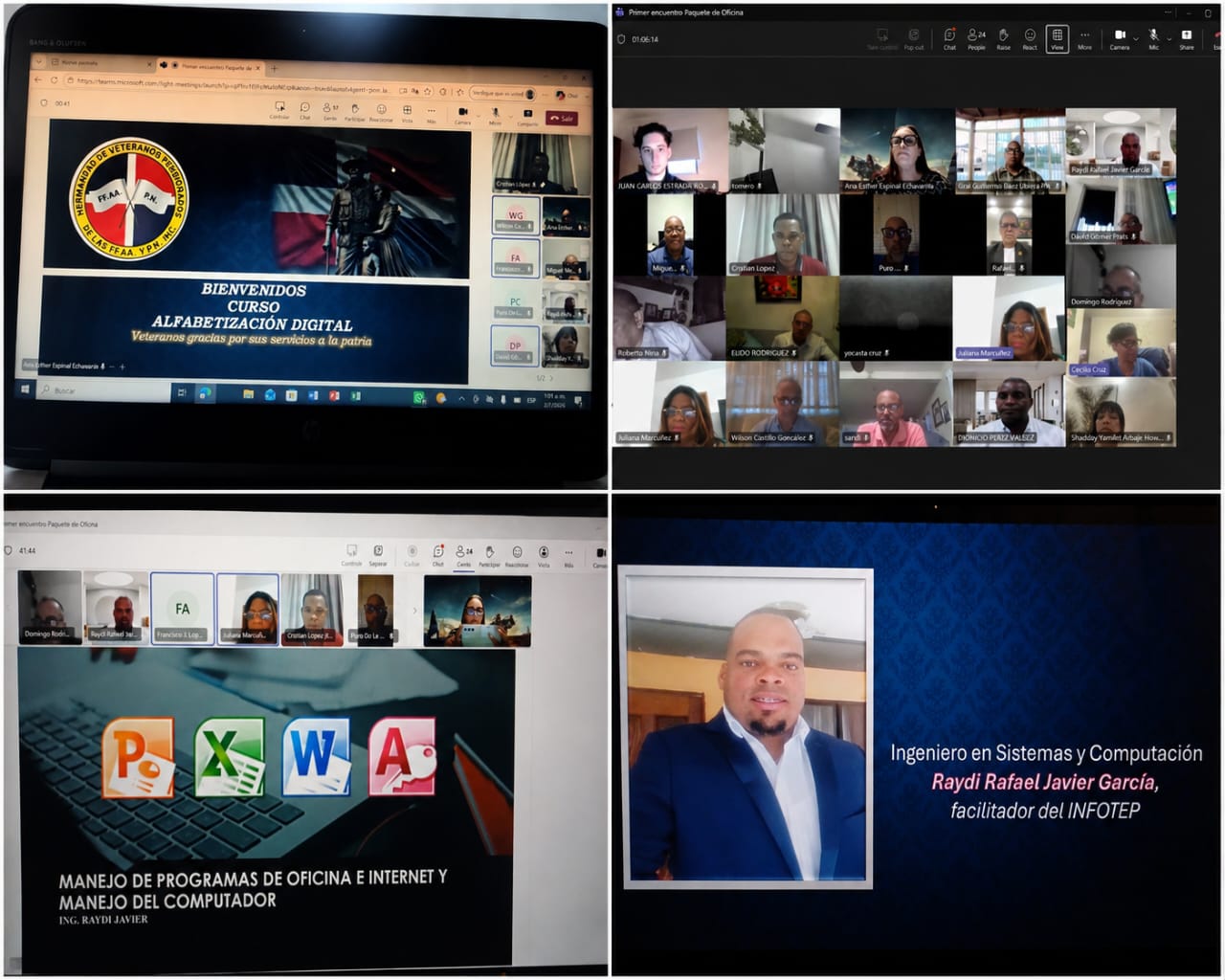Click Controlar in the 41:44 meeting toolbar

pyautogui.click(x=352, y=555)
